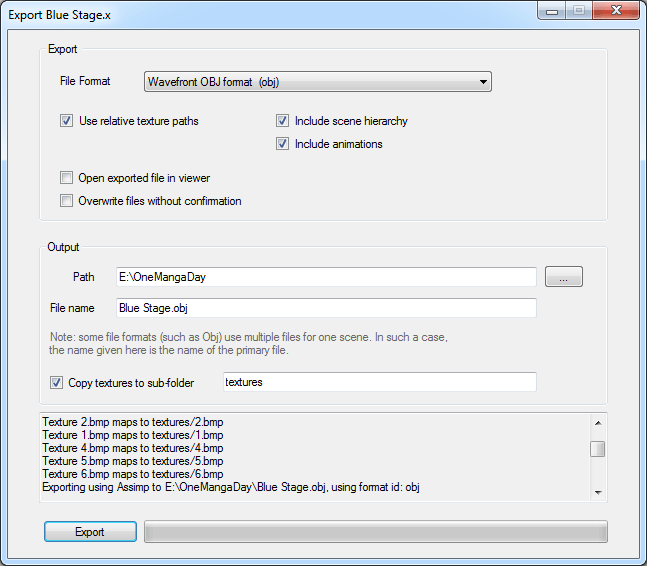Viewport: 647px width, 566px height.
Task: Select log line 'Texture 5.bmp maps to textures/5.bmp'
Action: [x=132, y=461]
